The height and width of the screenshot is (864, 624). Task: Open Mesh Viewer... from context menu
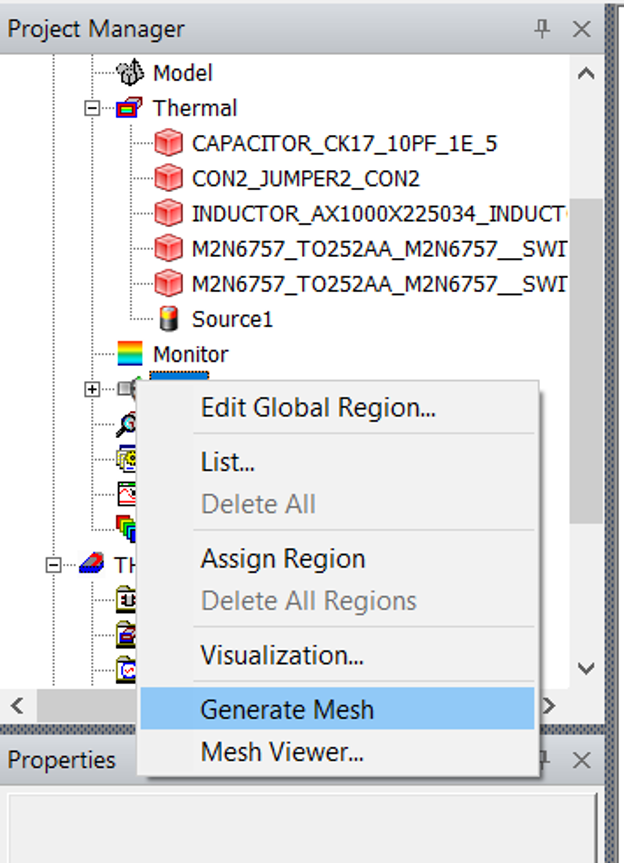tap(282, 752)
